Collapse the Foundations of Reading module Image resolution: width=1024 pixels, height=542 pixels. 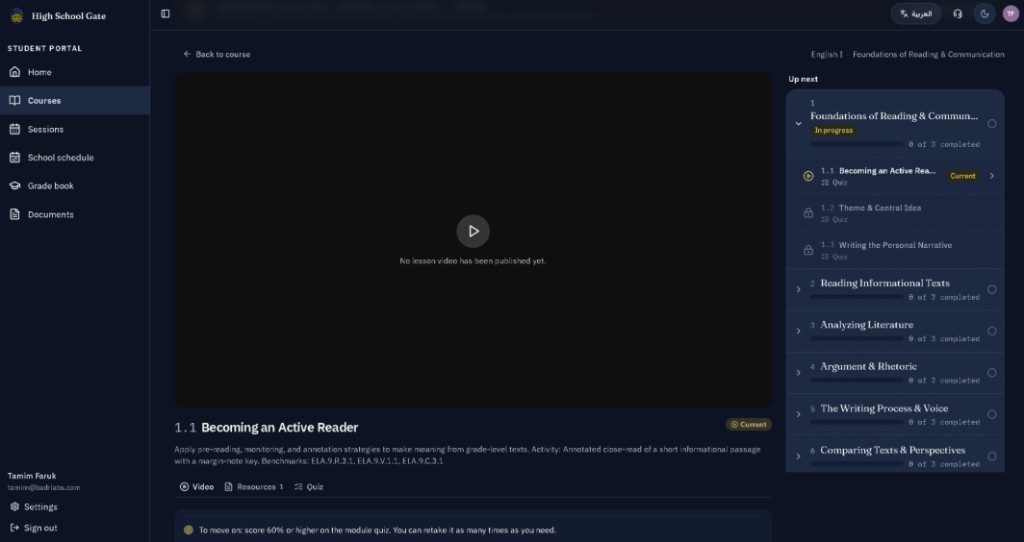pyautogui.click(x=798, y=123)
